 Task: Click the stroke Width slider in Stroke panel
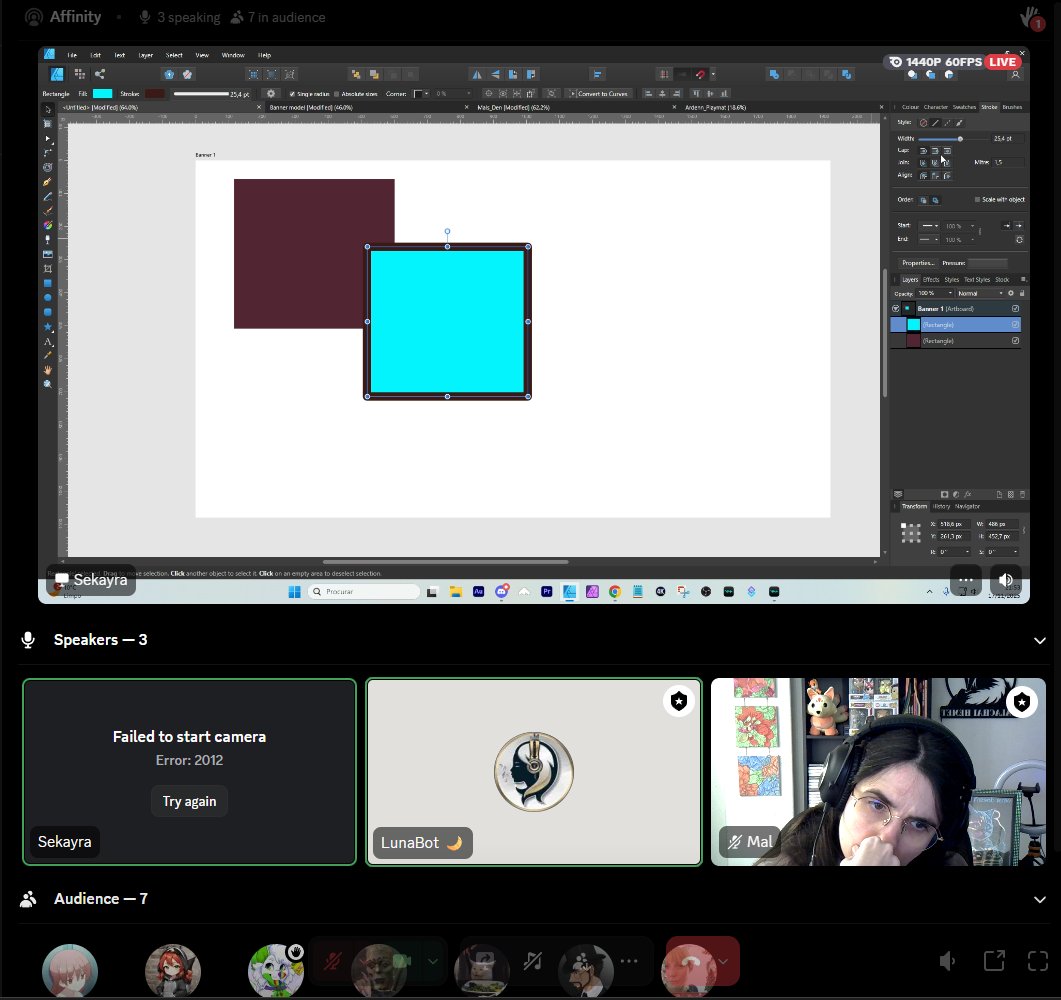951,139
